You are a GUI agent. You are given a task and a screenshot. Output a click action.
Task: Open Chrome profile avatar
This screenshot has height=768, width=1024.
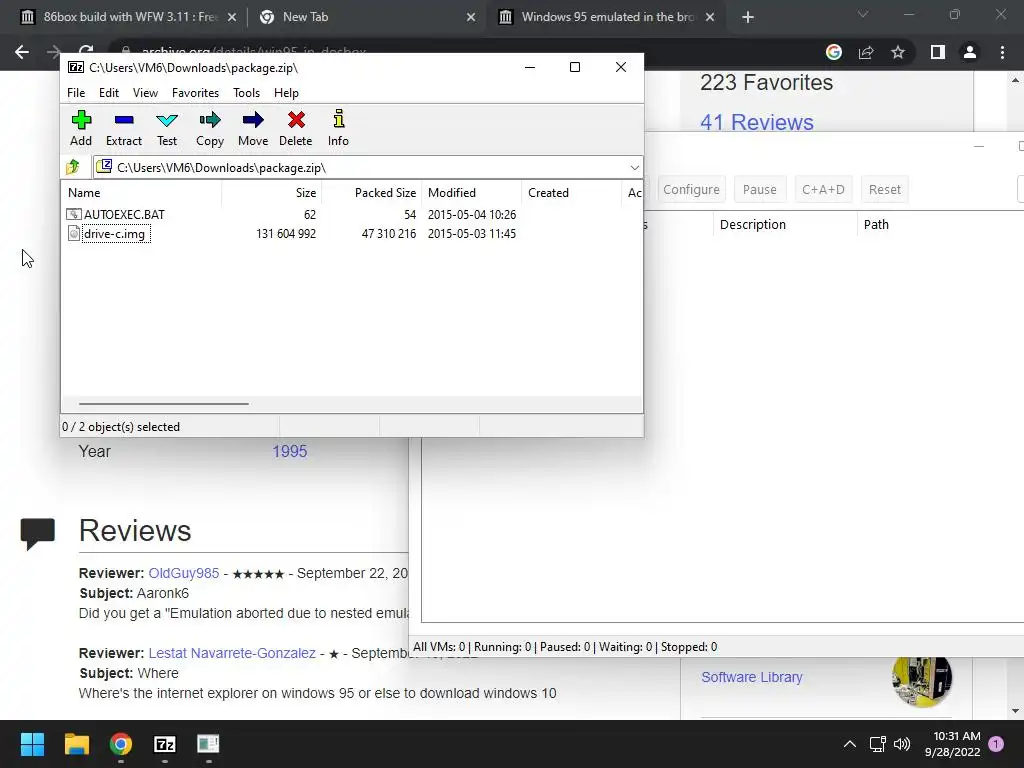[x=970, y=52]
